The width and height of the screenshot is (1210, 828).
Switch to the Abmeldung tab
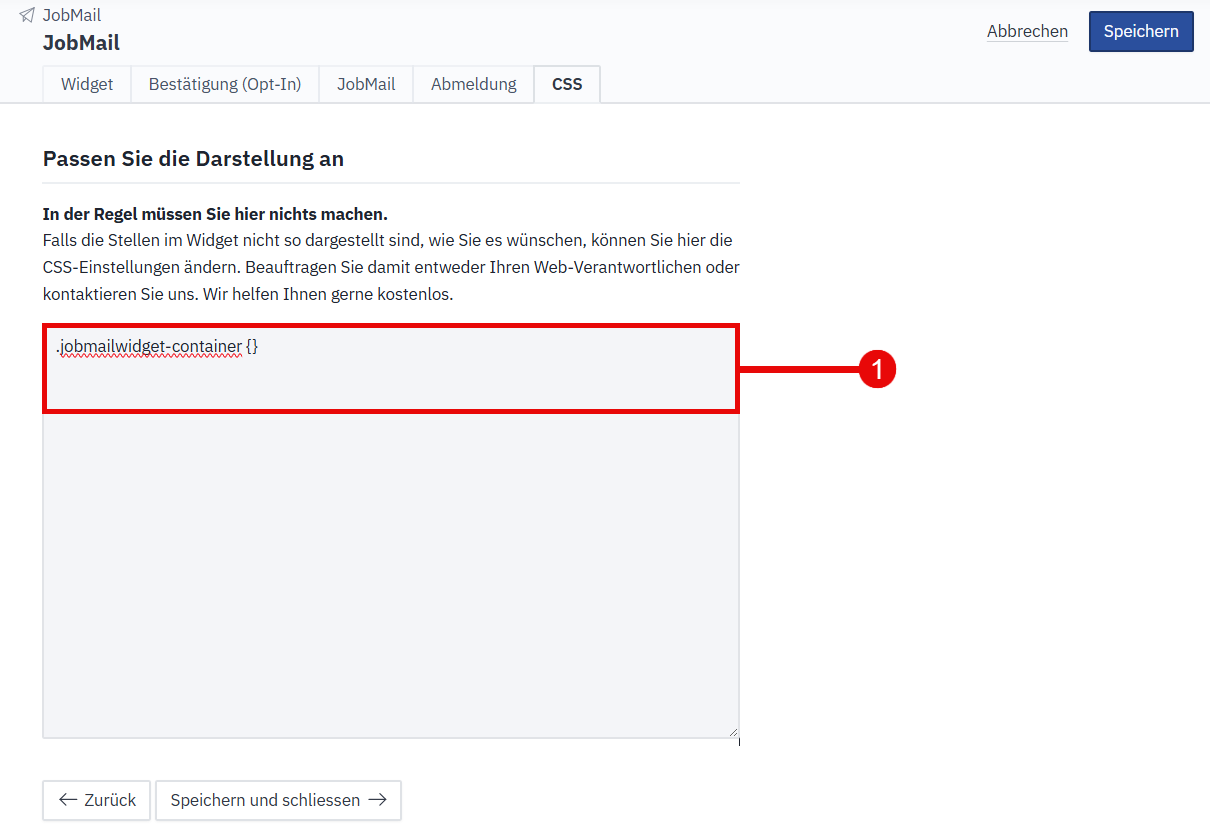tap(474, 84)
